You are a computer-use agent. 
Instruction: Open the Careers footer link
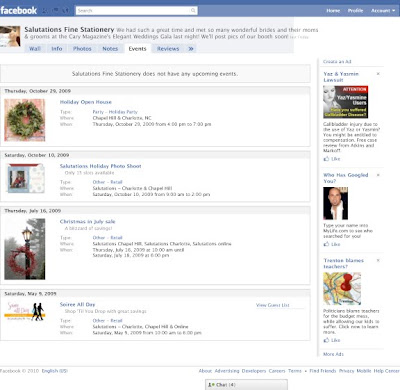277,371
